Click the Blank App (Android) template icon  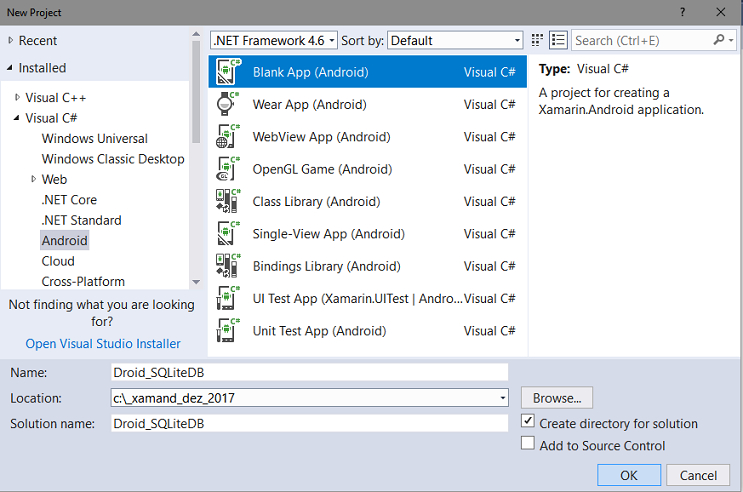[x=228, y=72]
